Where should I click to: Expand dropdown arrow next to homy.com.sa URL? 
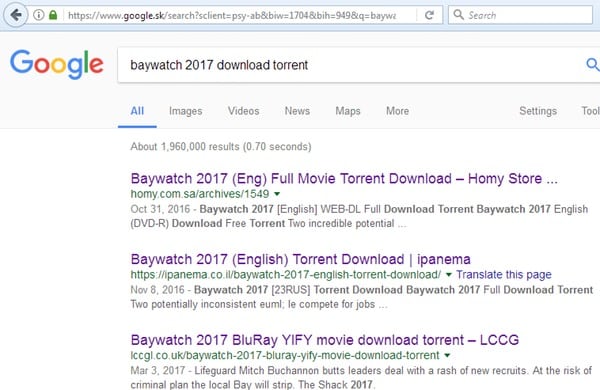point(277,194)
